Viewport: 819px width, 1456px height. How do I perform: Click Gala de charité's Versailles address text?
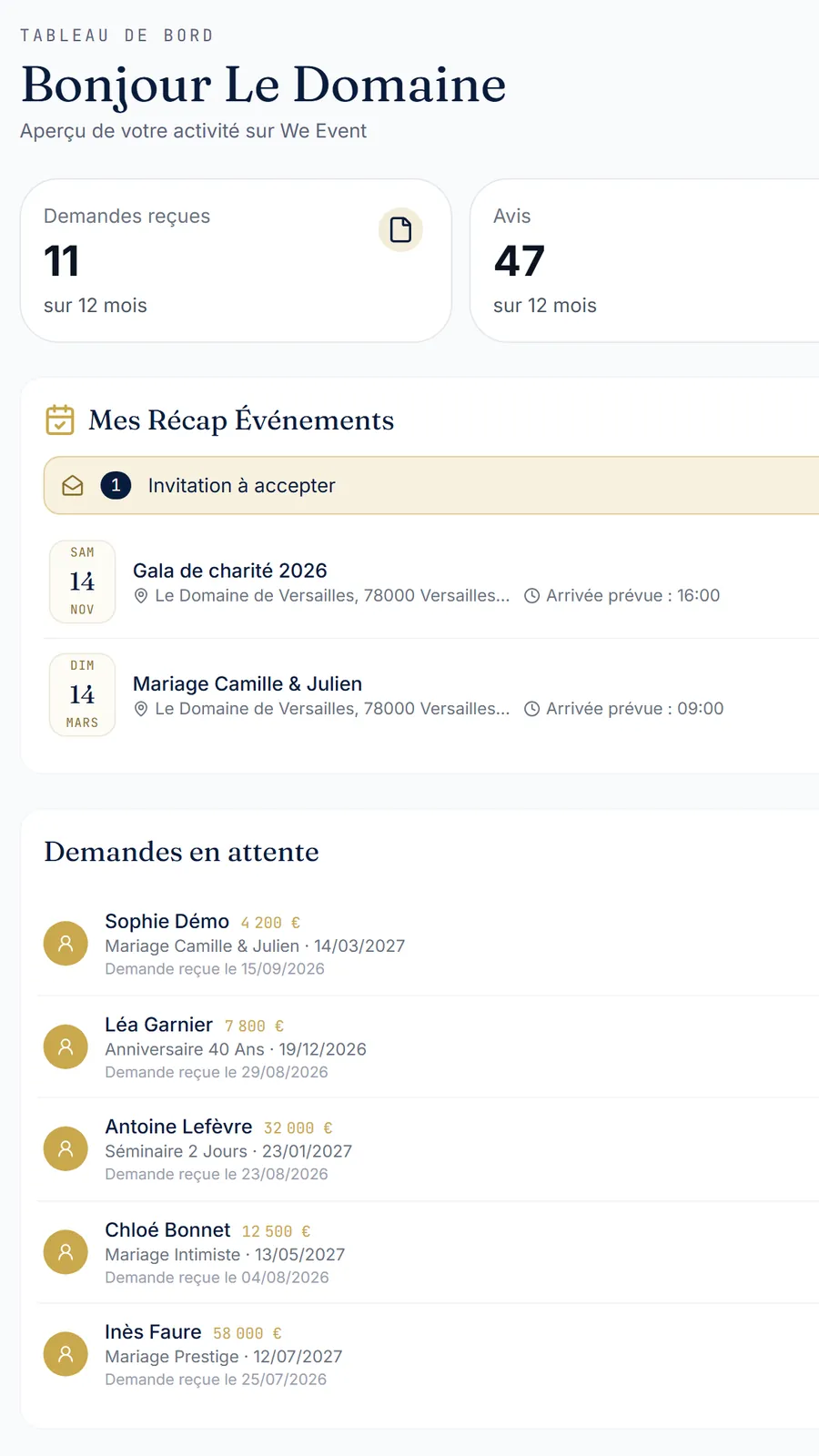(332, 596)
